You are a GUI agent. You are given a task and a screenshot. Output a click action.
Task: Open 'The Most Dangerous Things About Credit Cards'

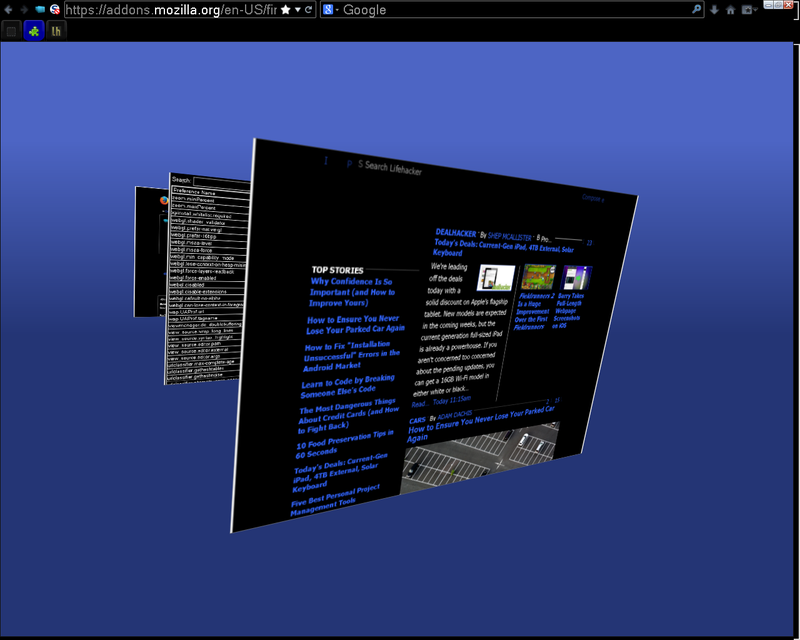348,416
